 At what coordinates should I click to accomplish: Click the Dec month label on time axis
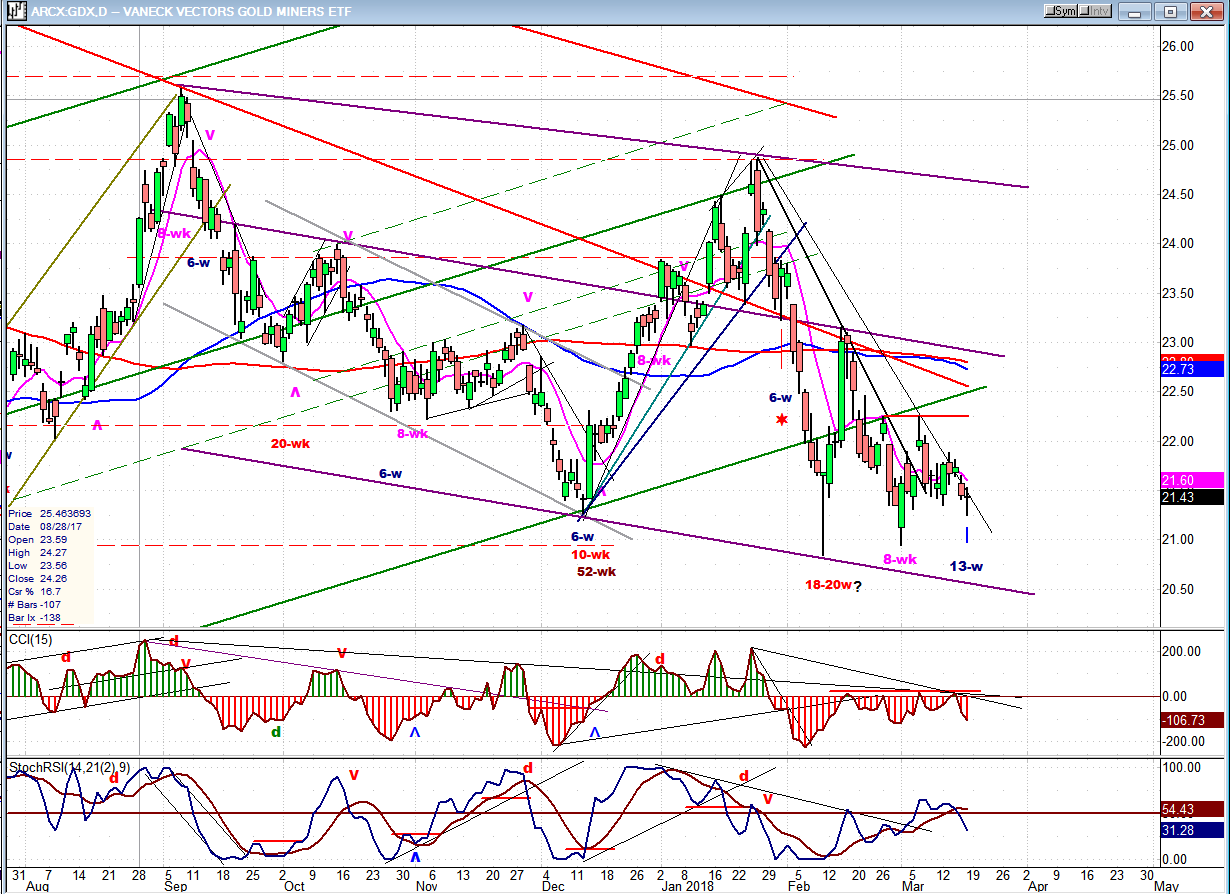553,886
